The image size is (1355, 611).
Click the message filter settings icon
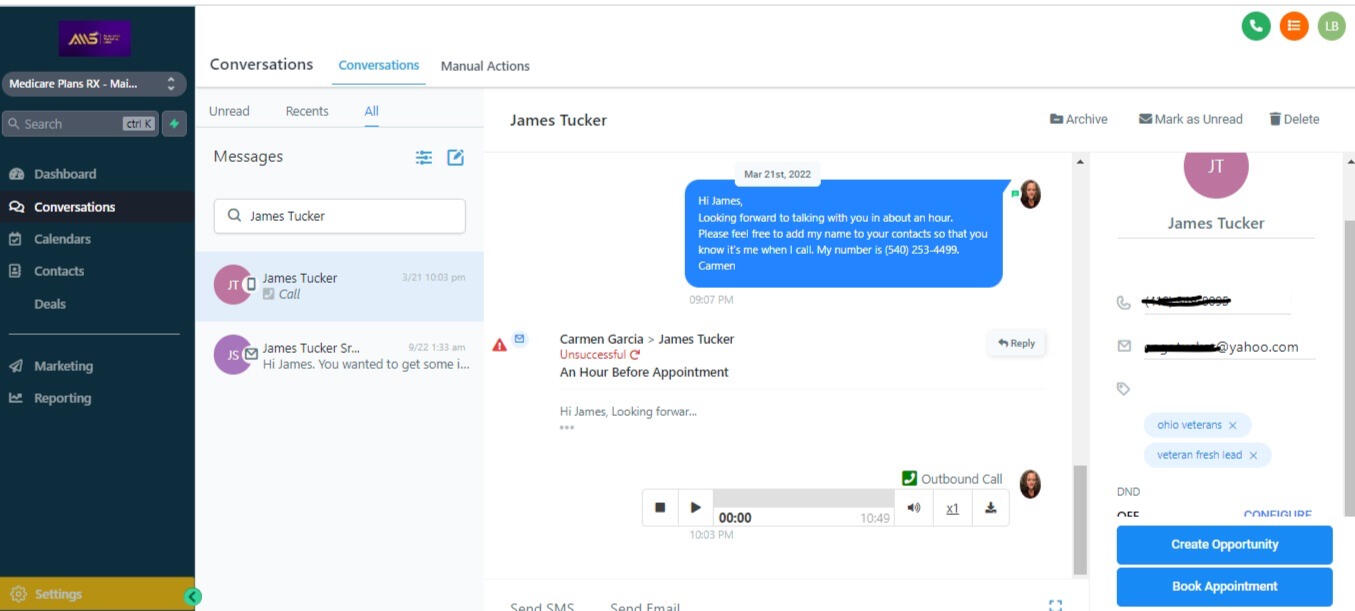coord(424,157)
